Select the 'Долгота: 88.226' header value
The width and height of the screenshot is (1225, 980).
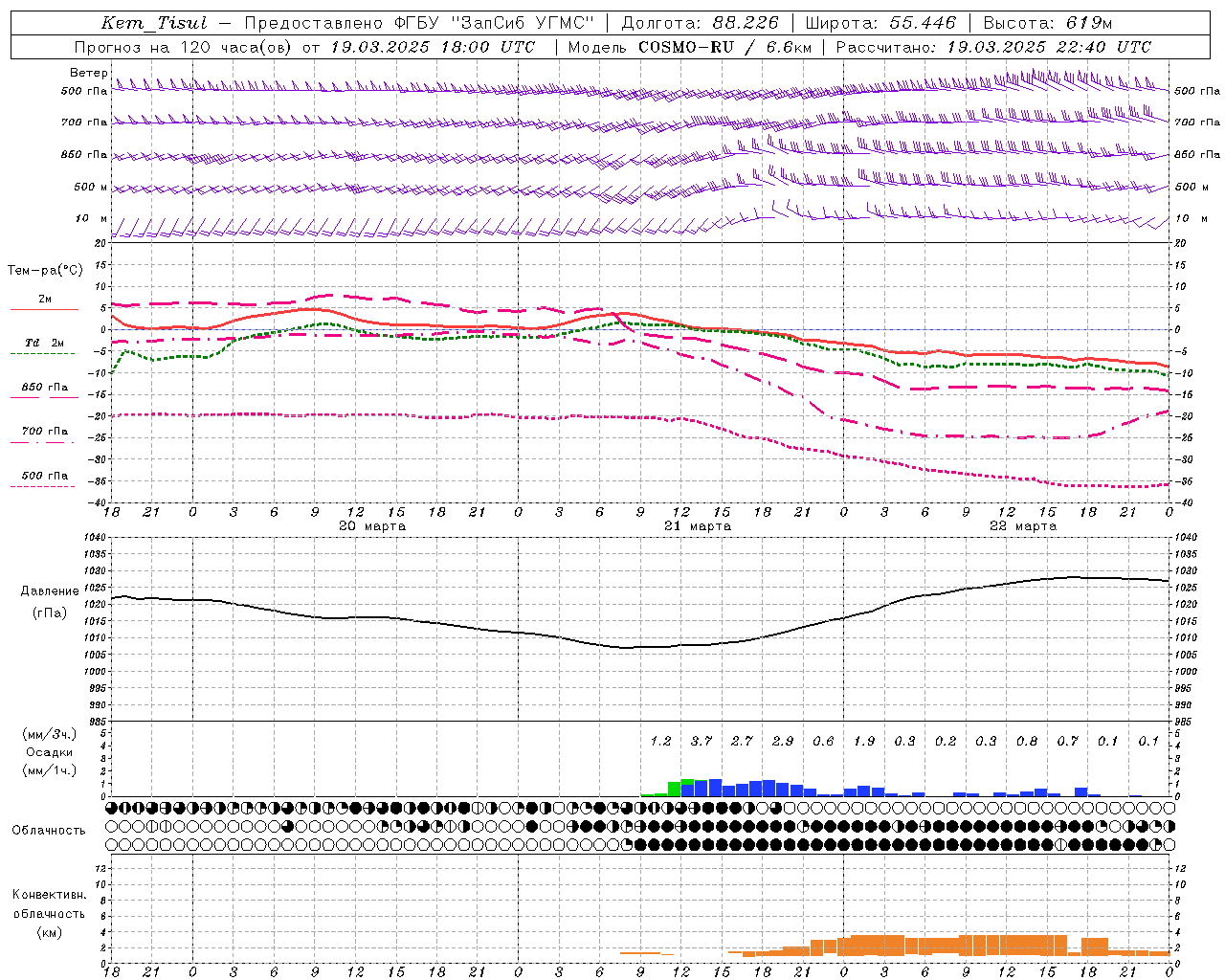coord(701,23)
